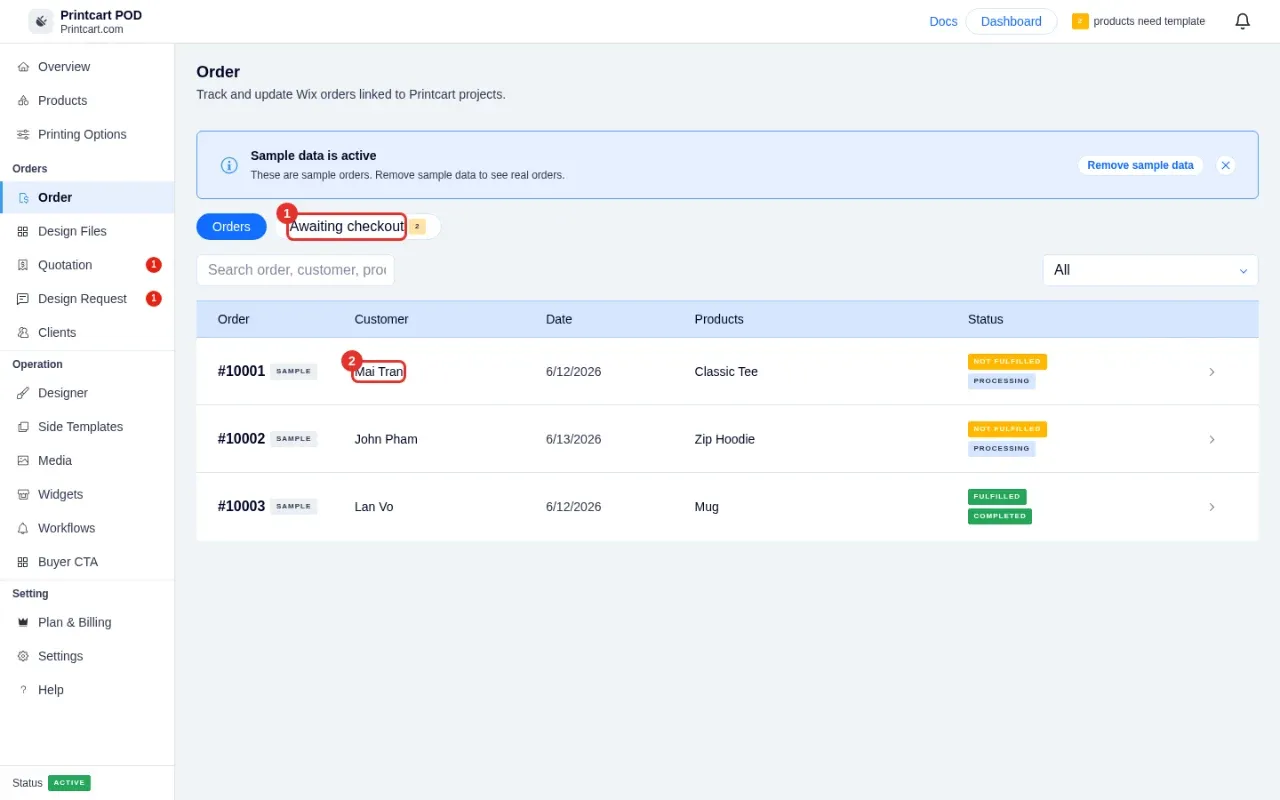Click the Design Files grid icon
Image resolution: width=1280 pixels, height=800 pixels.
coord(23,232)
